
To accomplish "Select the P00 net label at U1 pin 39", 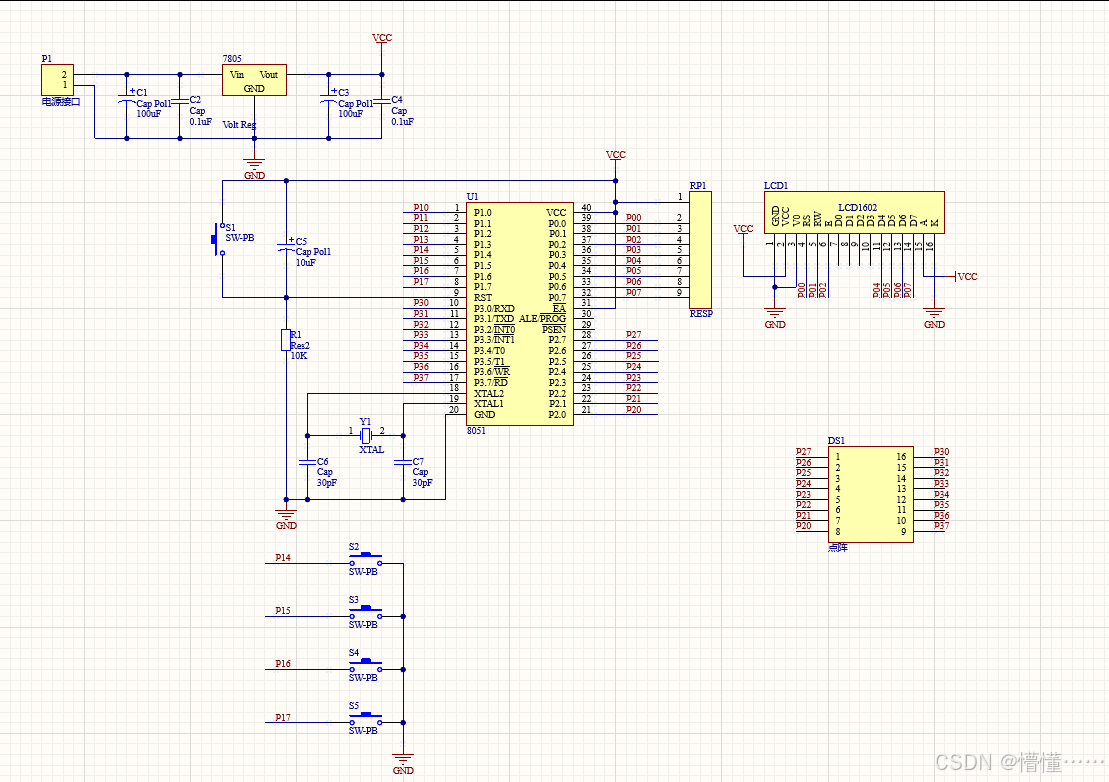I will pyautogui.click(x=633, y=218).
